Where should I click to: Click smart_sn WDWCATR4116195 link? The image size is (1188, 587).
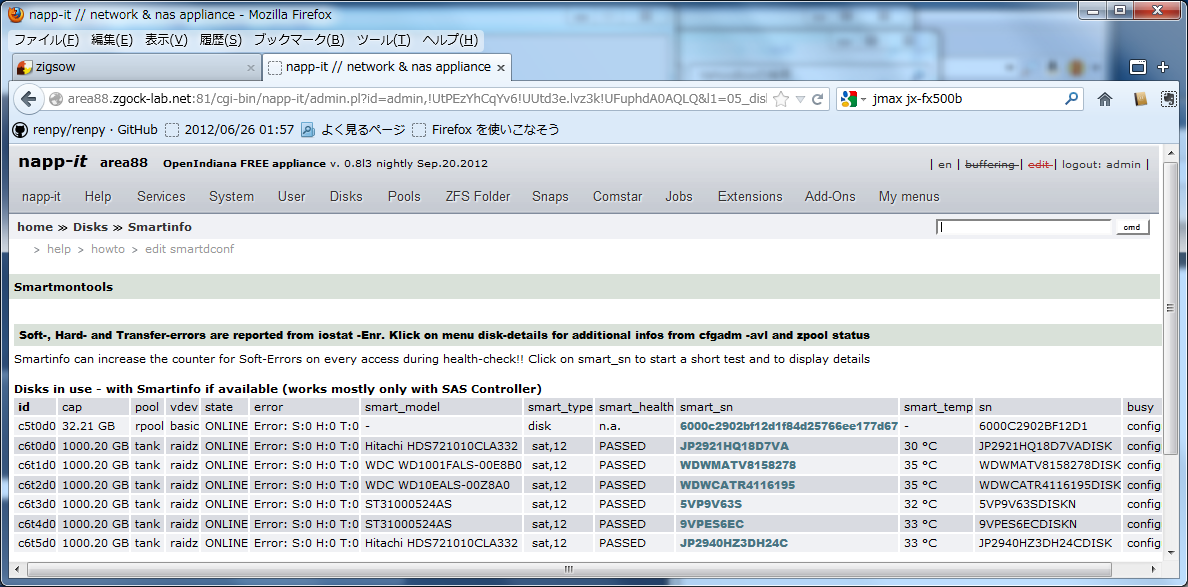click(x=737, y=484)
